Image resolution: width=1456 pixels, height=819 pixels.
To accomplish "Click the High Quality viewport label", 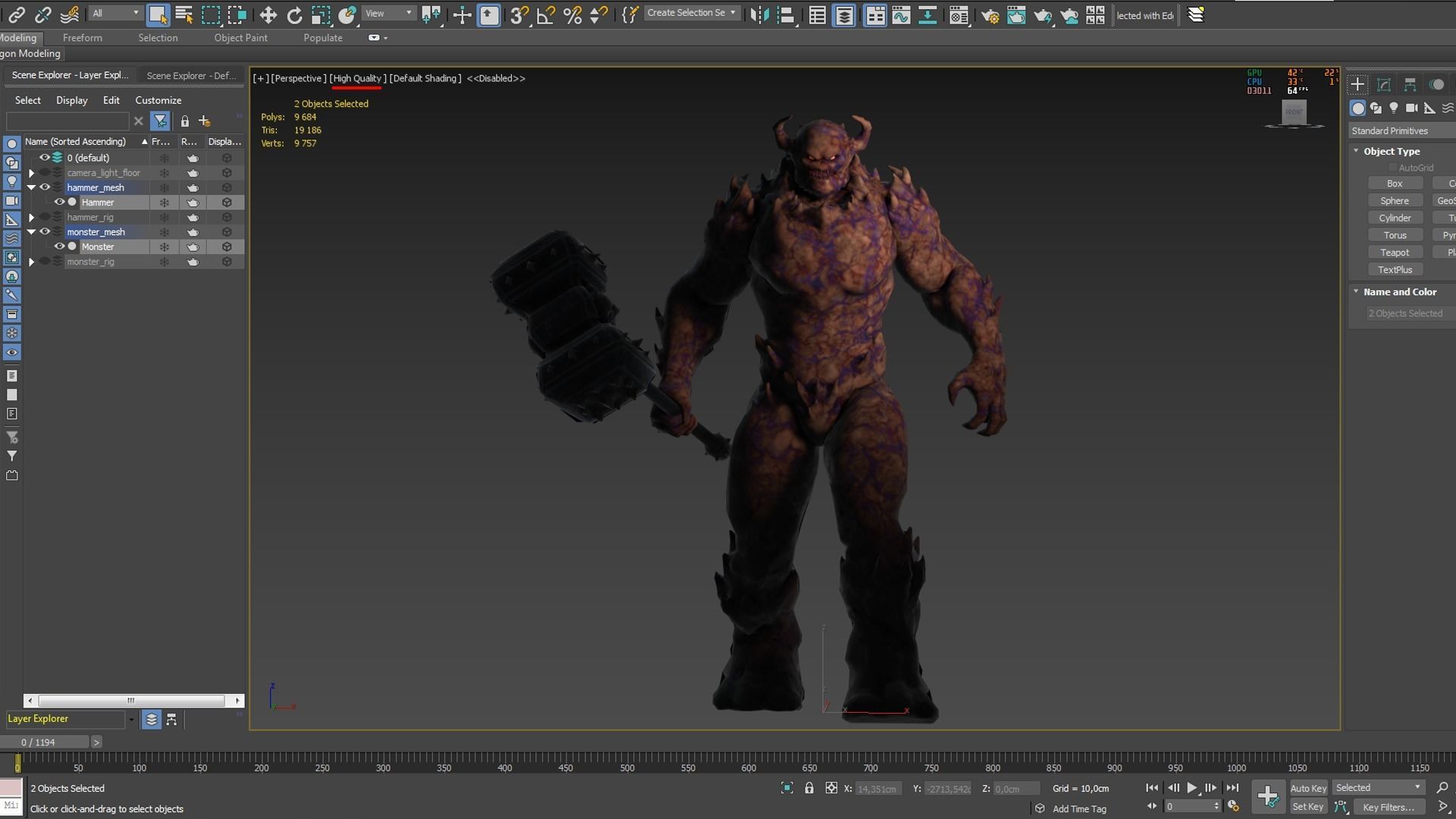I will [x=357, y=78].
